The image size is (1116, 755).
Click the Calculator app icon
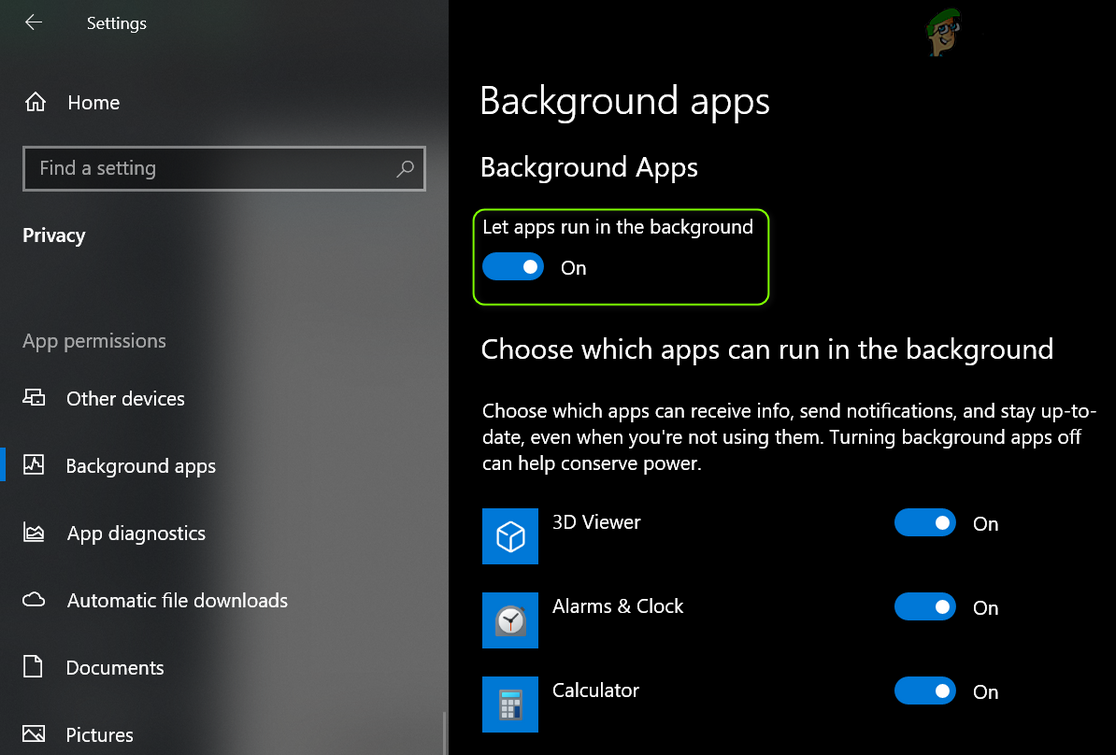point(510,704)
